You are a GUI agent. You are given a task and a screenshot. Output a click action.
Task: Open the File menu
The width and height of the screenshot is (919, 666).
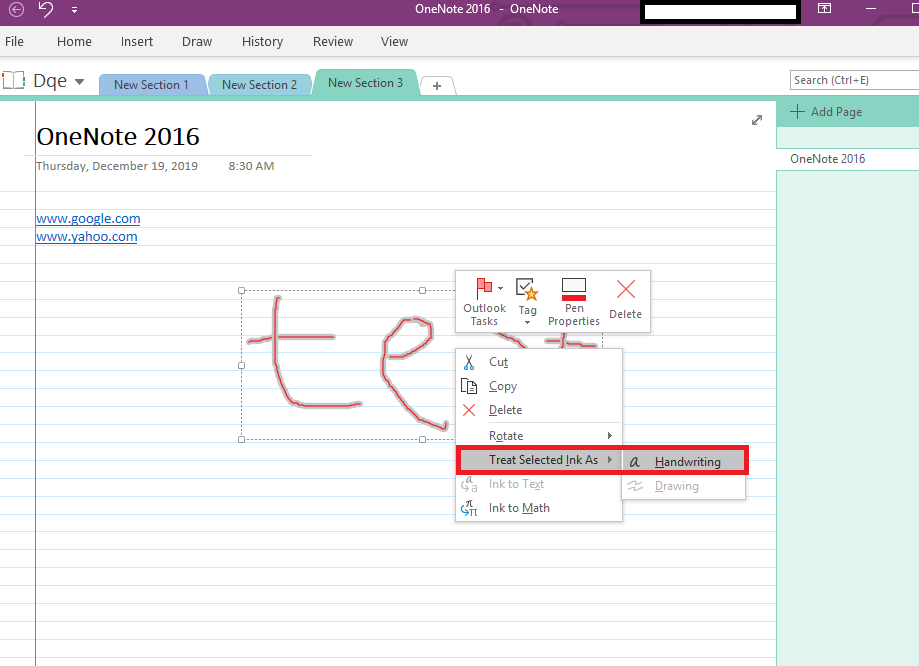pyautogui.click(x=14, y=42)
